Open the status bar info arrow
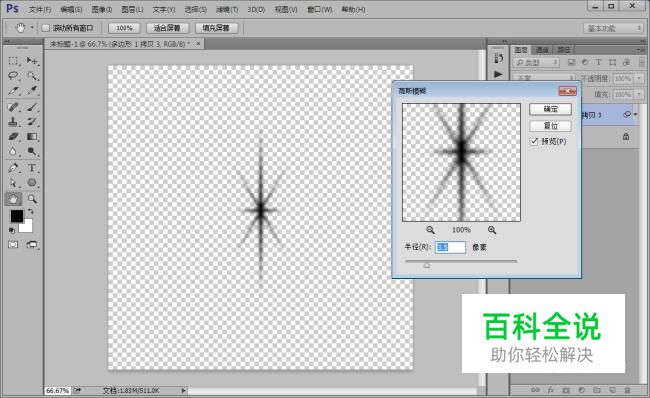 point(183,390)
